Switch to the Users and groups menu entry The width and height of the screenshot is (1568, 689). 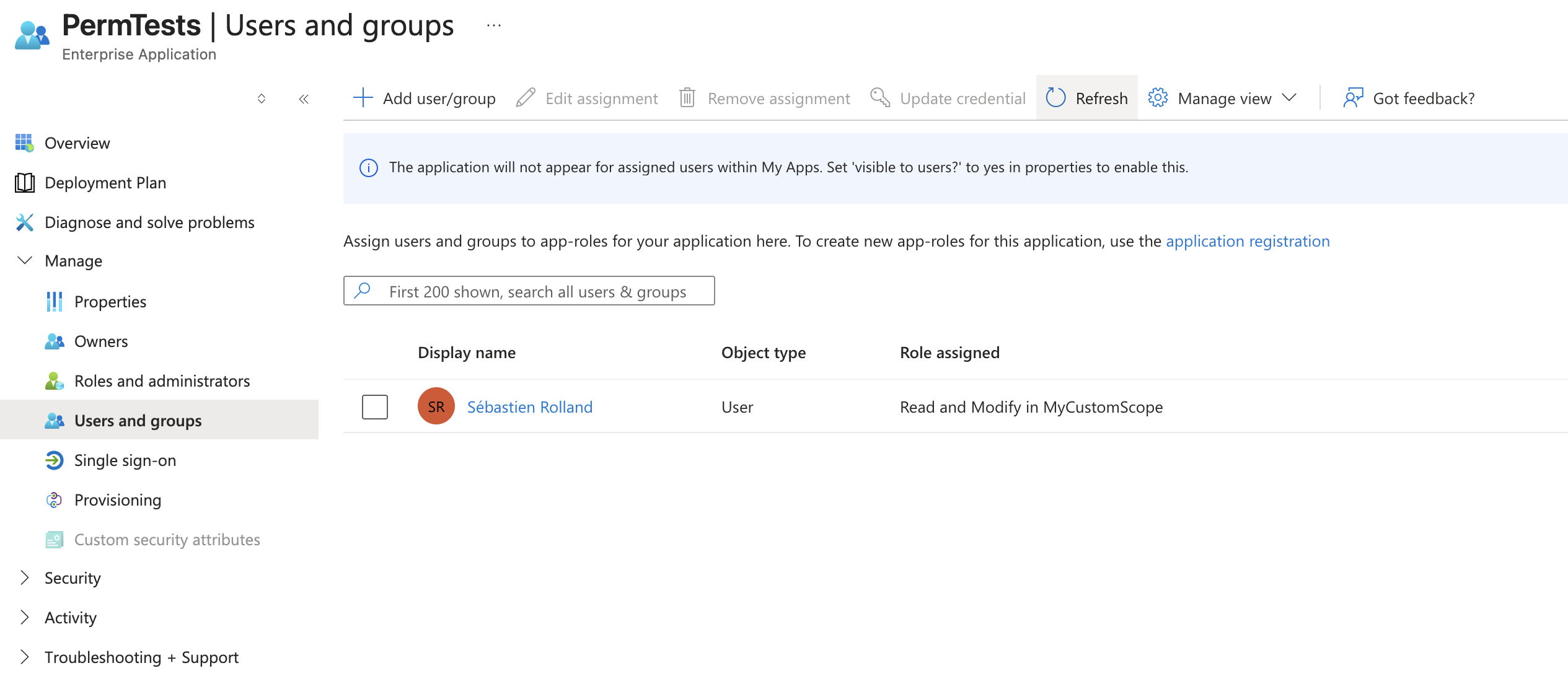138,420
